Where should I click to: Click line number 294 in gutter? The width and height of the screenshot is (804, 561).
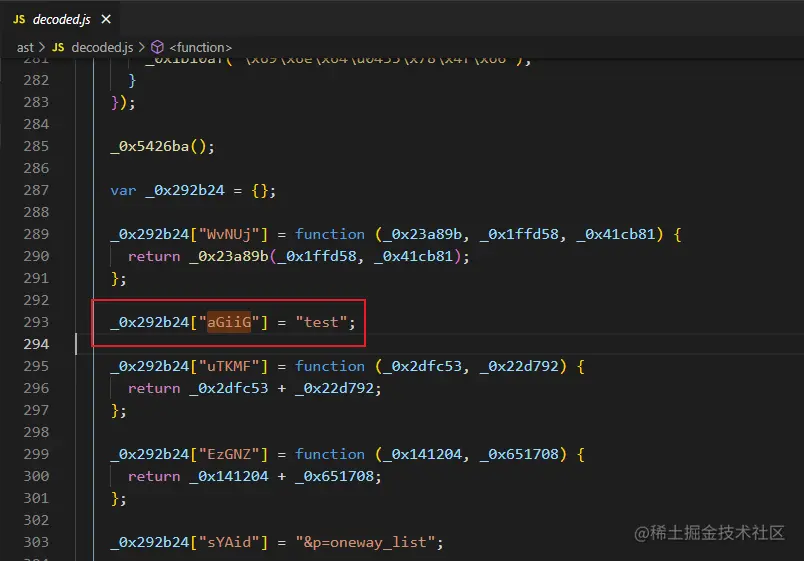pos(36,345)
